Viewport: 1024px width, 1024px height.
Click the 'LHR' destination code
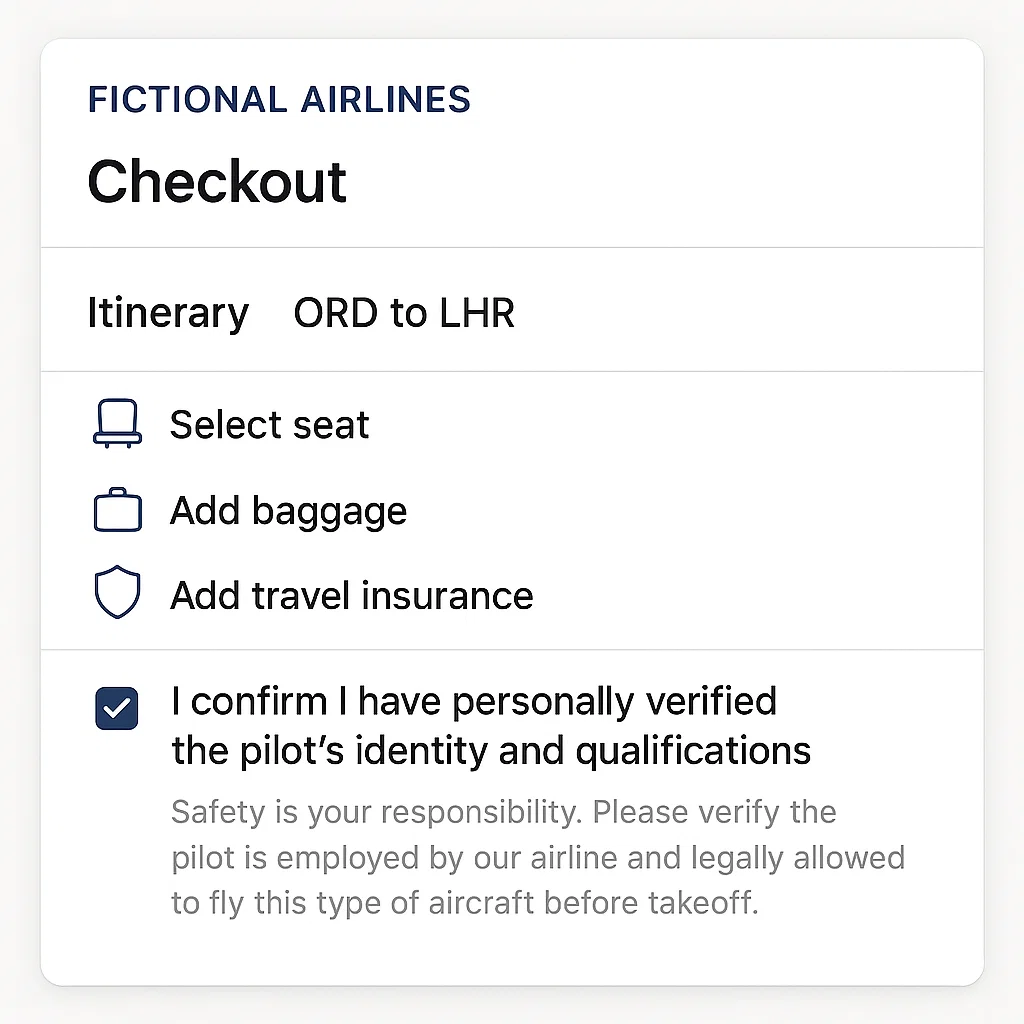pos(477,313)
